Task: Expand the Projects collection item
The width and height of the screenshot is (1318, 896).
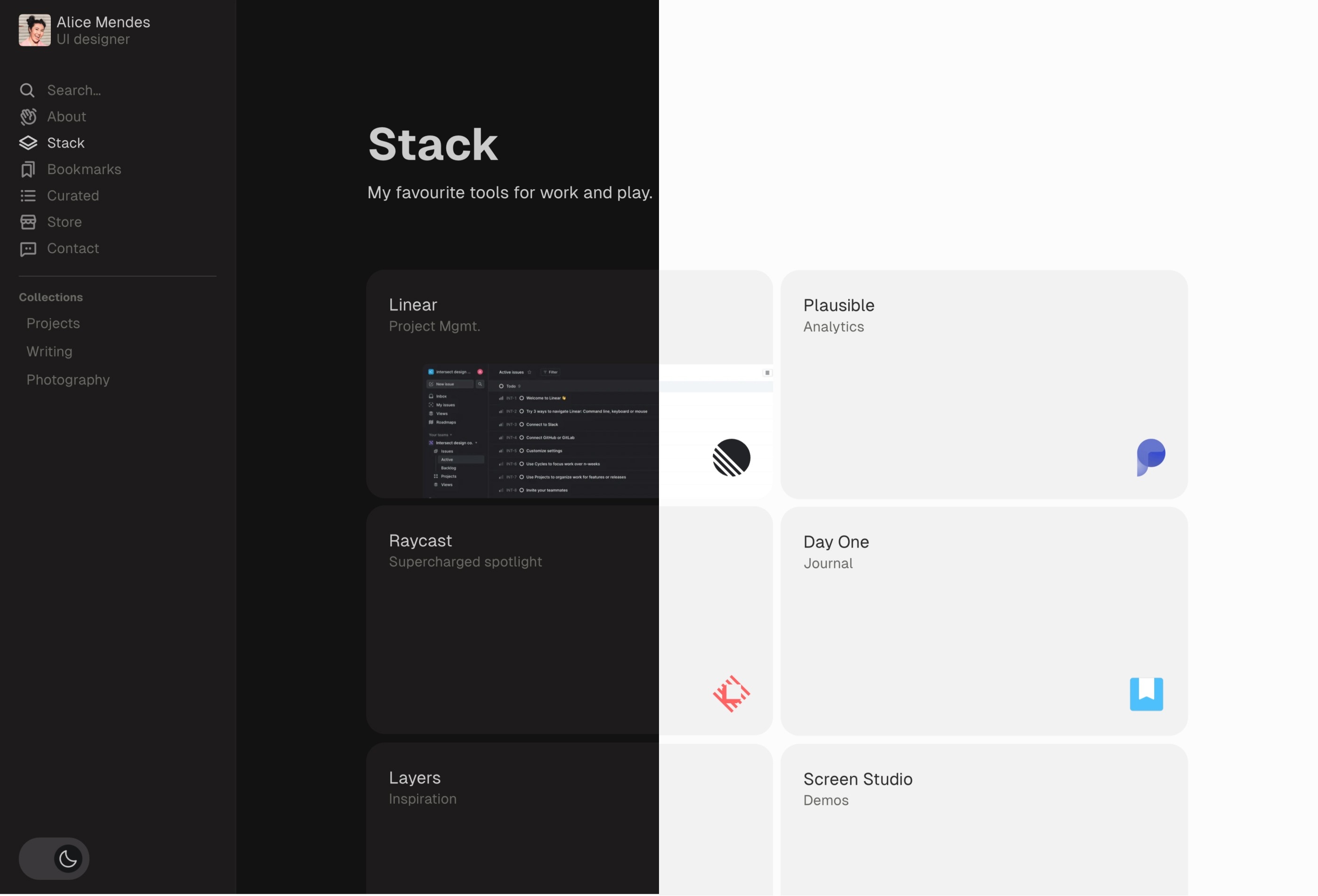Action: point(52,322)
